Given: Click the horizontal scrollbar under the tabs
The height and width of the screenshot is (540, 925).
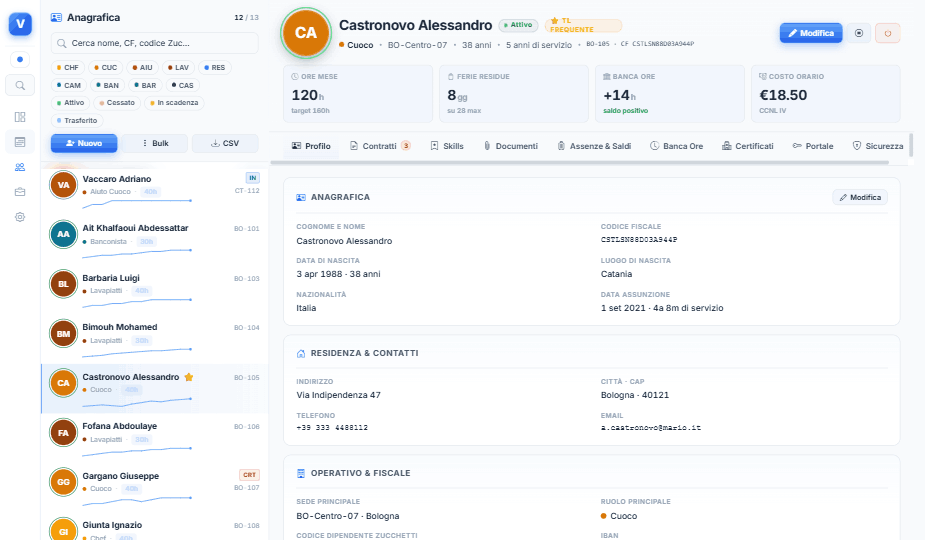Looking at the screenshot, I should point(579,162).
